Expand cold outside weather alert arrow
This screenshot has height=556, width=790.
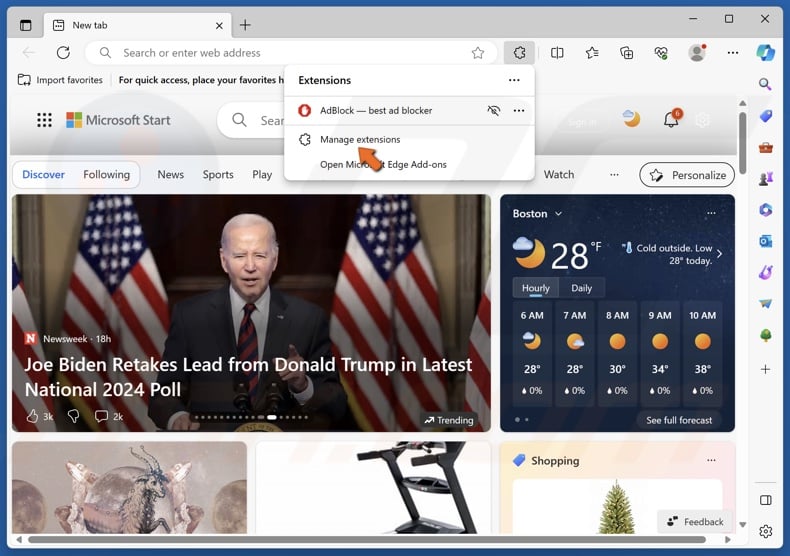point(719,254)
